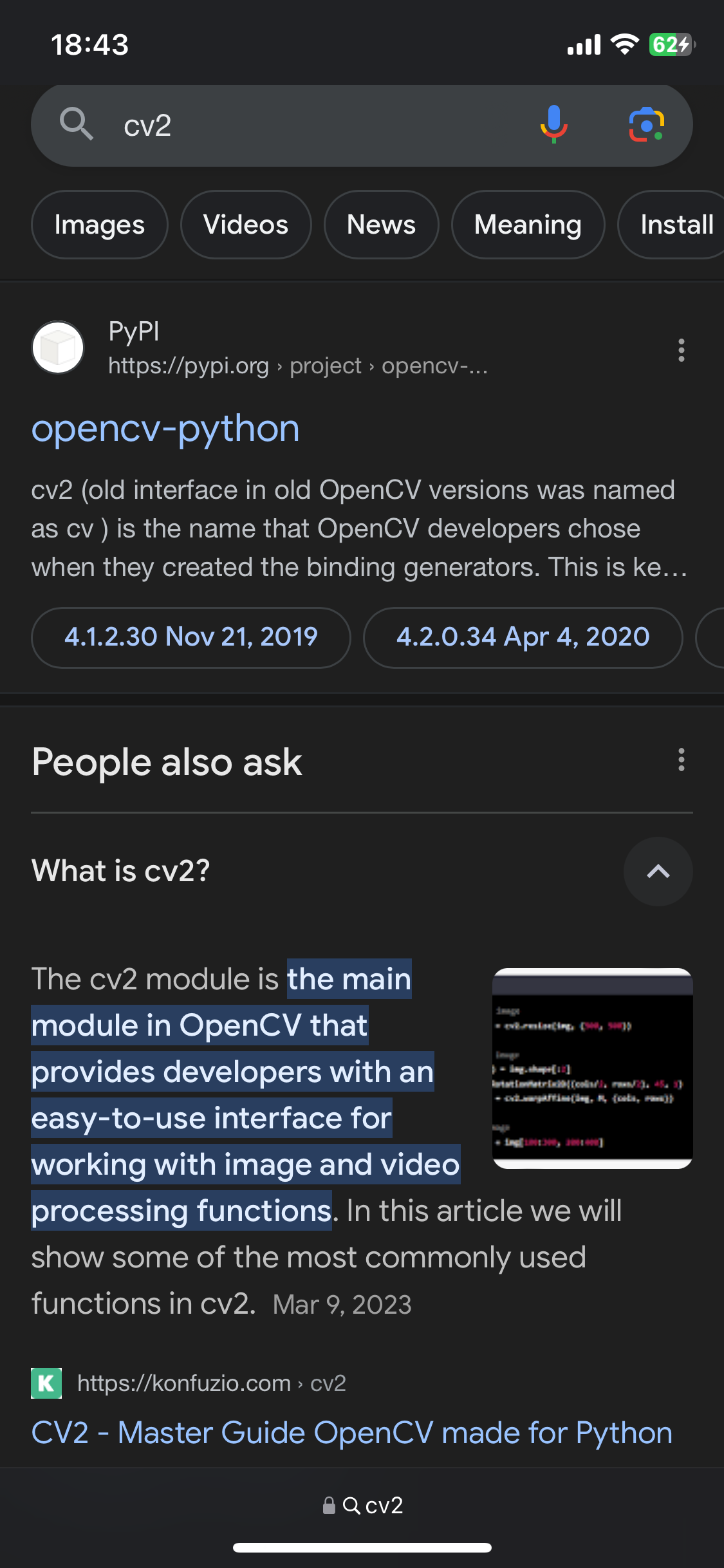This screenshot has width=724, height=1568.
Task: Tap the magnifying glass search icon
Action: [76, 124]
